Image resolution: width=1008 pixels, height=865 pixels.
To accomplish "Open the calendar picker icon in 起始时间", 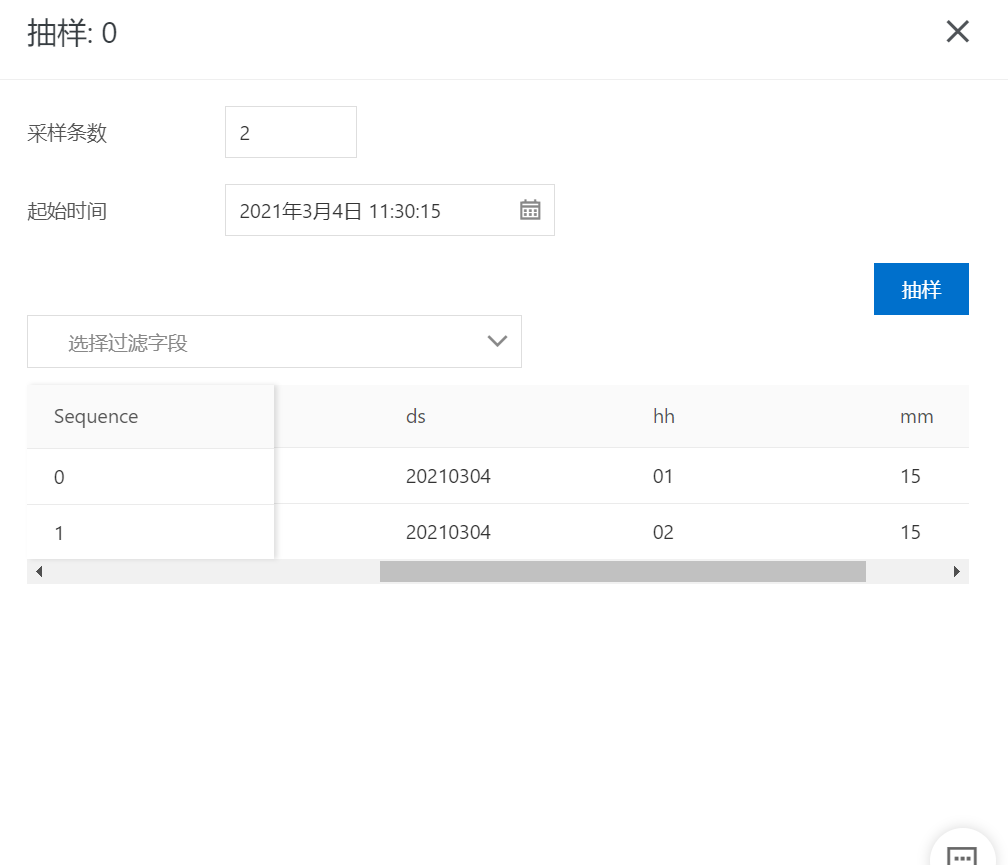I will click(x=530, y=210).
